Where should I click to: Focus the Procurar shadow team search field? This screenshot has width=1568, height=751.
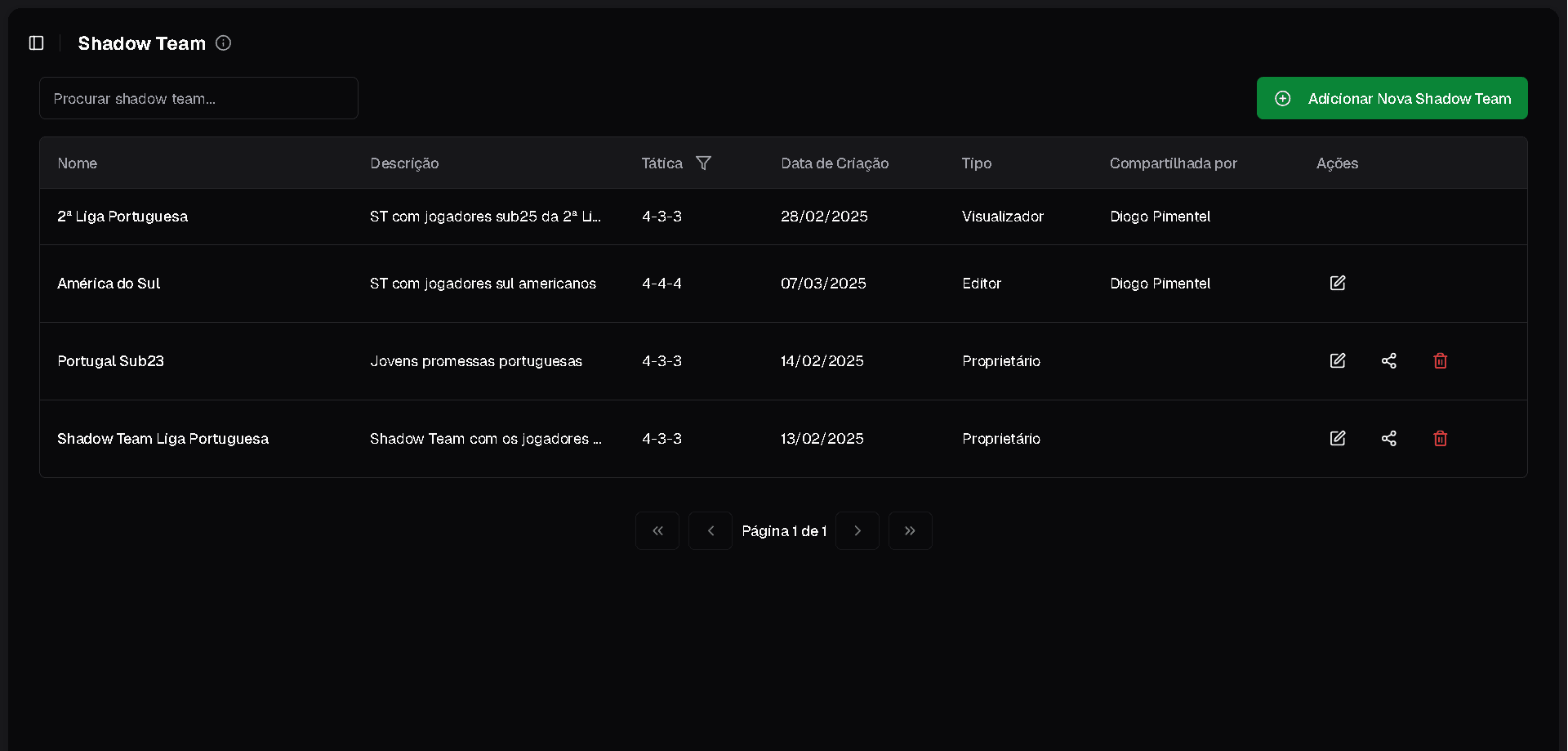point(198,99)
